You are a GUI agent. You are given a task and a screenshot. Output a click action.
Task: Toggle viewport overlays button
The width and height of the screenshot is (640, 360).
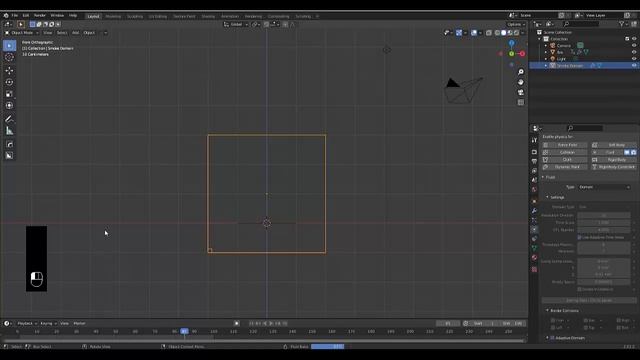coord(474,33)
